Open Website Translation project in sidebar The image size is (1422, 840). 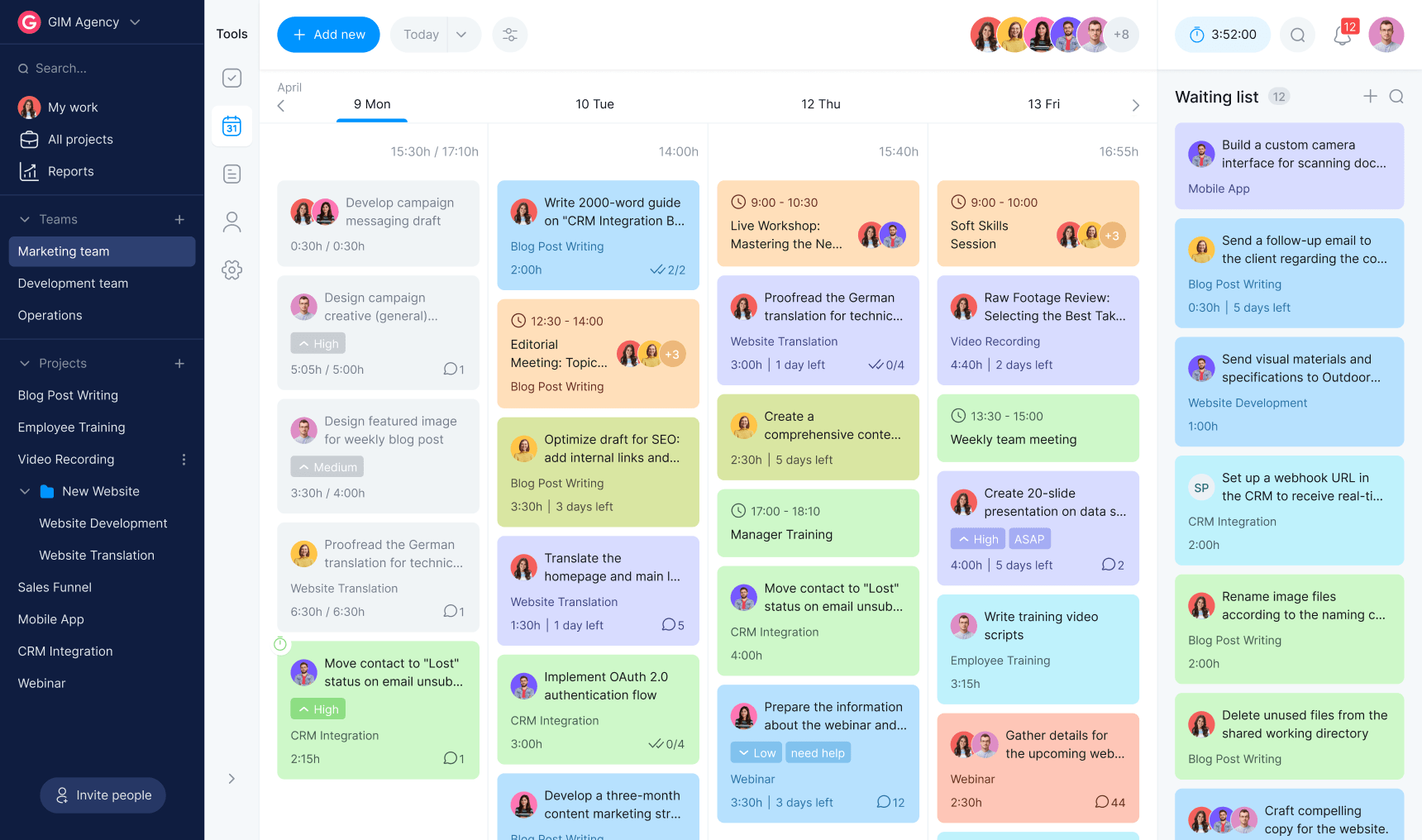pyautogui.click(x=97, y=556)
